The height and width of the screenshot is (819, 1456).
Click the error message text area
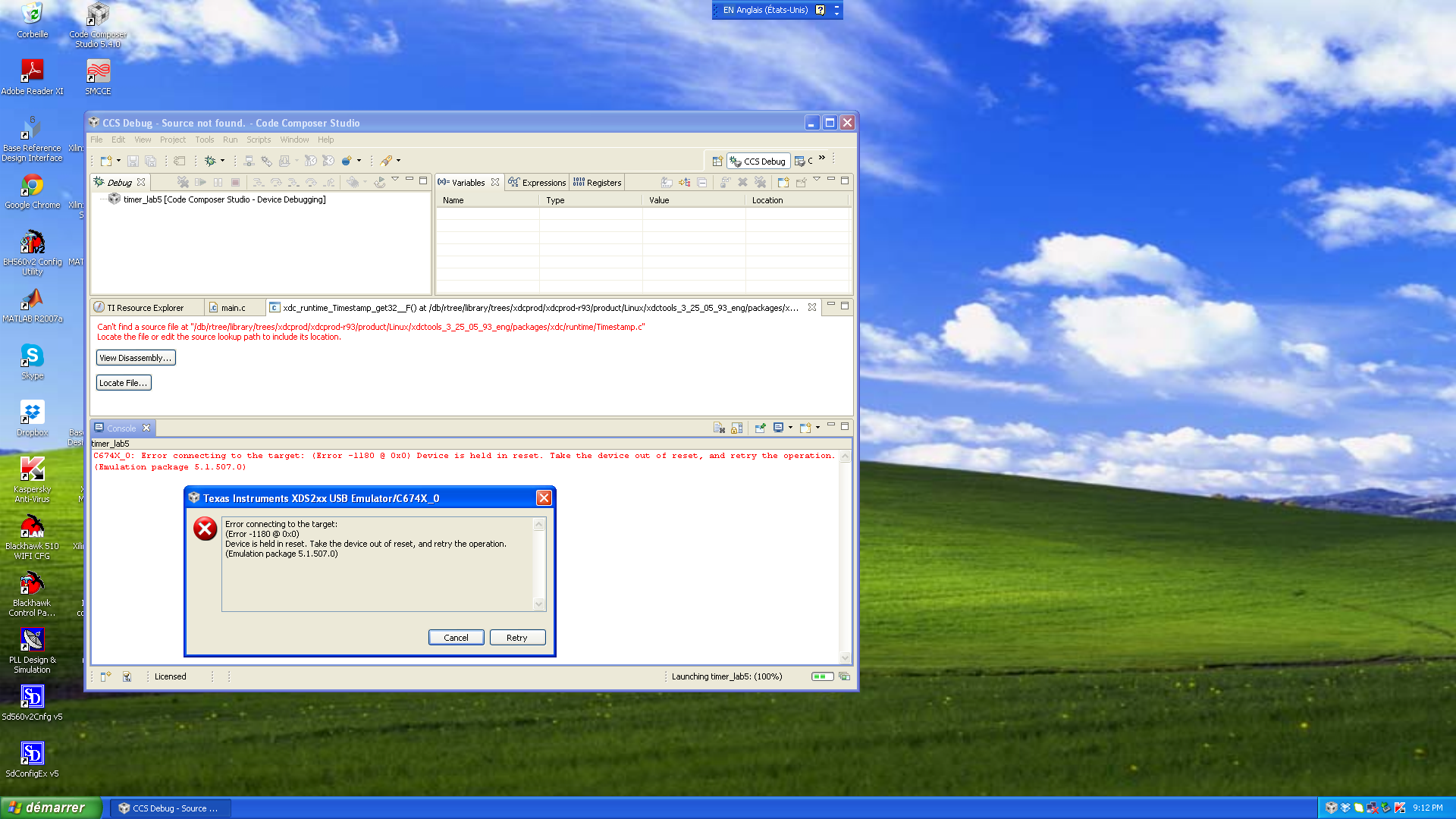pyautogui.click(x=378, y=564)
